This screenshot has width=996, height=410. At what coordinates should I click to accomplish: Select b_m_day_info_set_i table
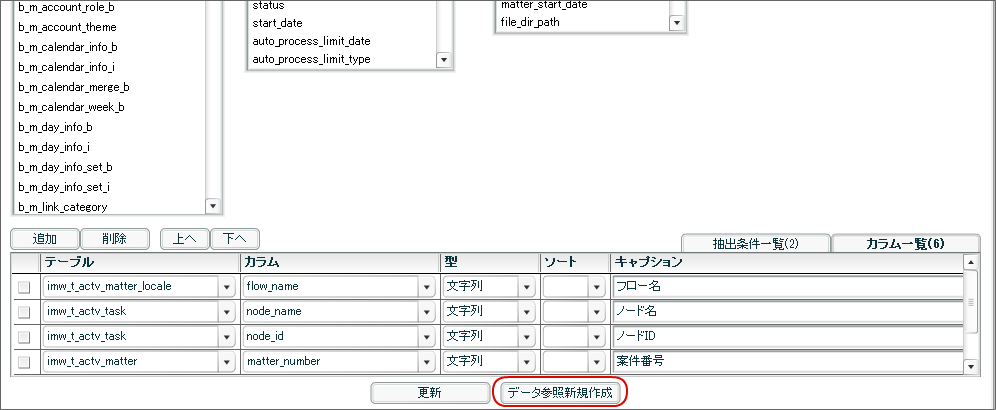pos(64,187)
